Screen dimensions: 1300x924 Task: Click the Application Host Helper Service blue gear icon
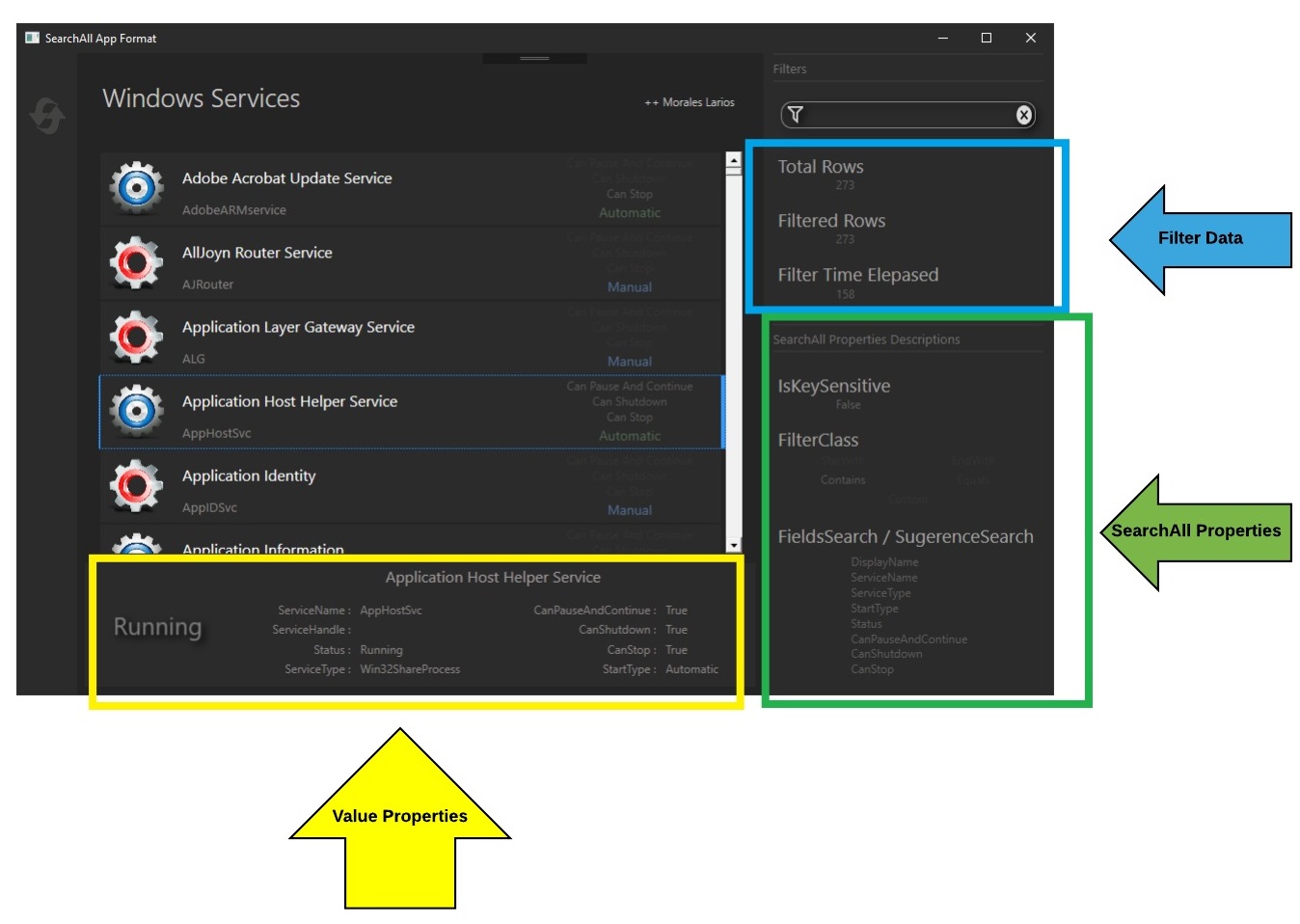point(136,411)
